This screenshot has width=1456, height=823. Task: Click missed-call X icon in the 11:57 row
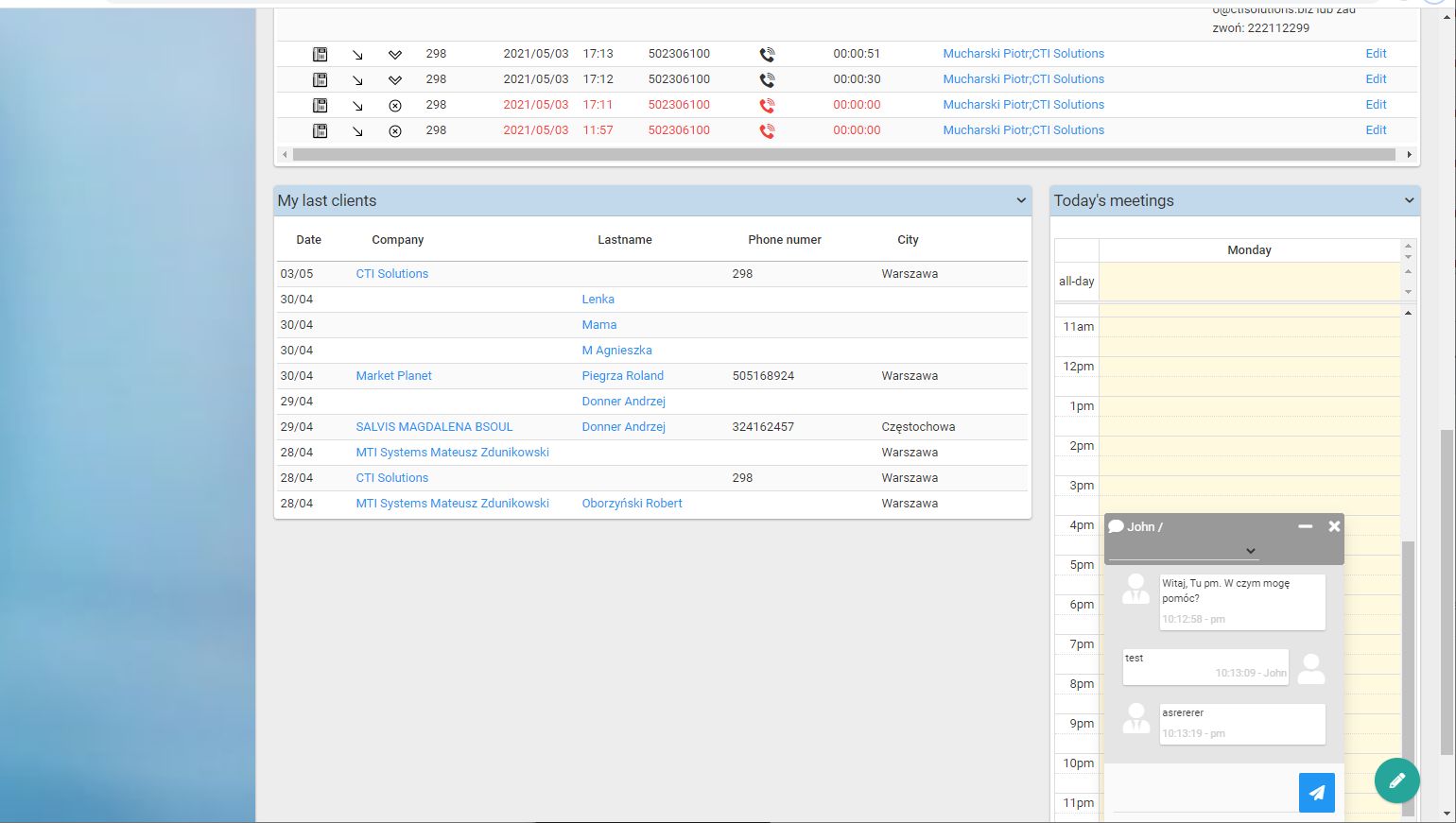(x=395, y=131)
